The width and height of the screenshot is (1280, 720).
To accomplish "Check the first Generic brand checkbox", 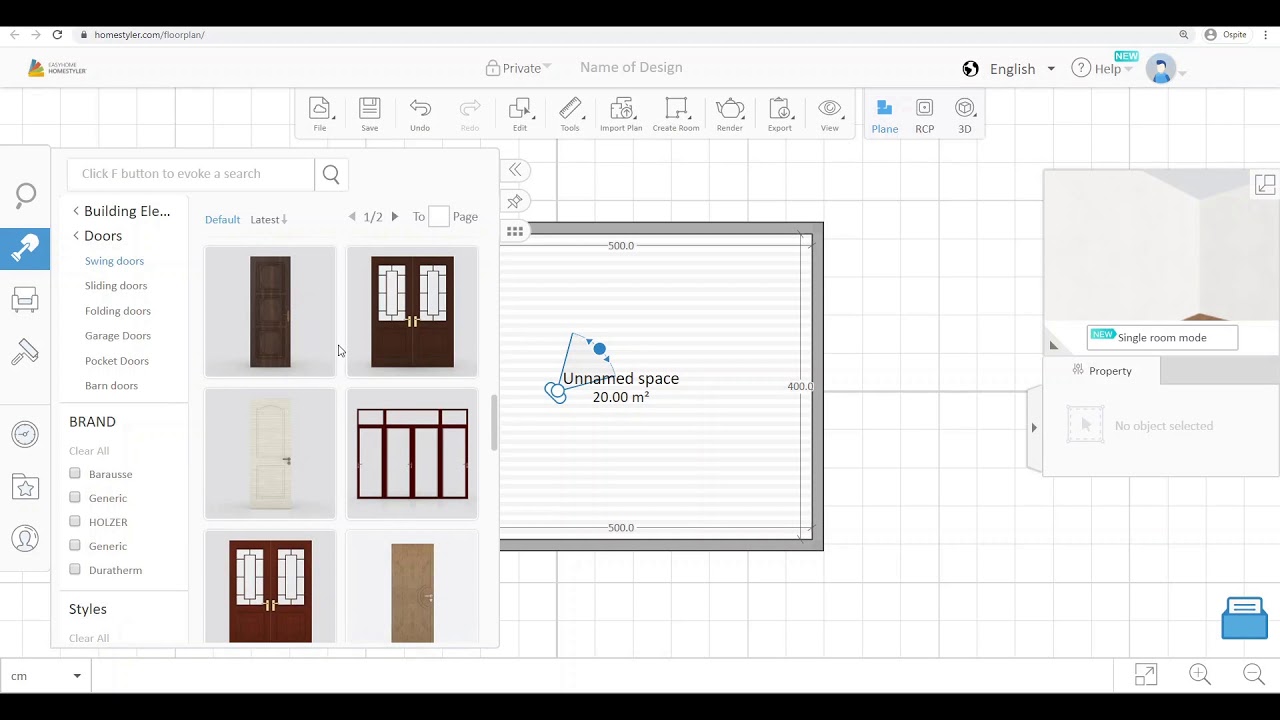I will [x=75, y=497].
